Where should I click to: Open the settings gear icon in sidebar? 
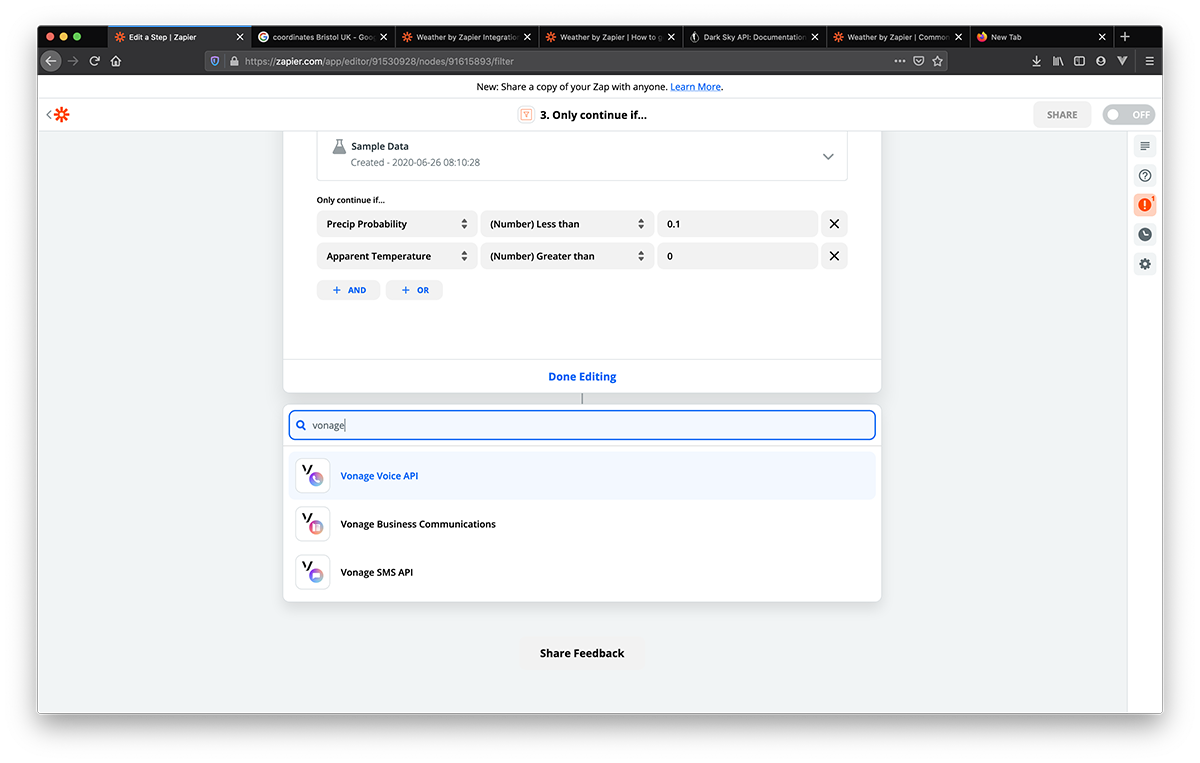[1145, 265]
